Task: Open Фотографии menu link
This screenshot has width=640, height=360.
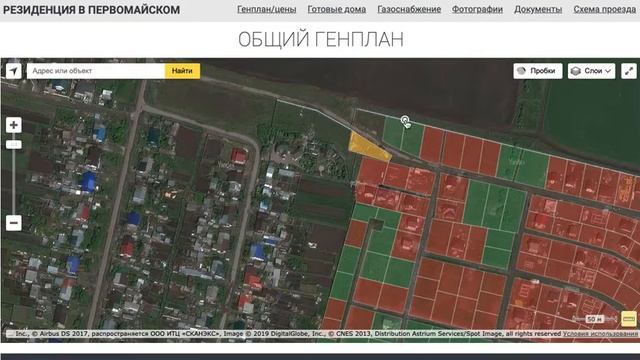Action: click(x=477, y=9)
